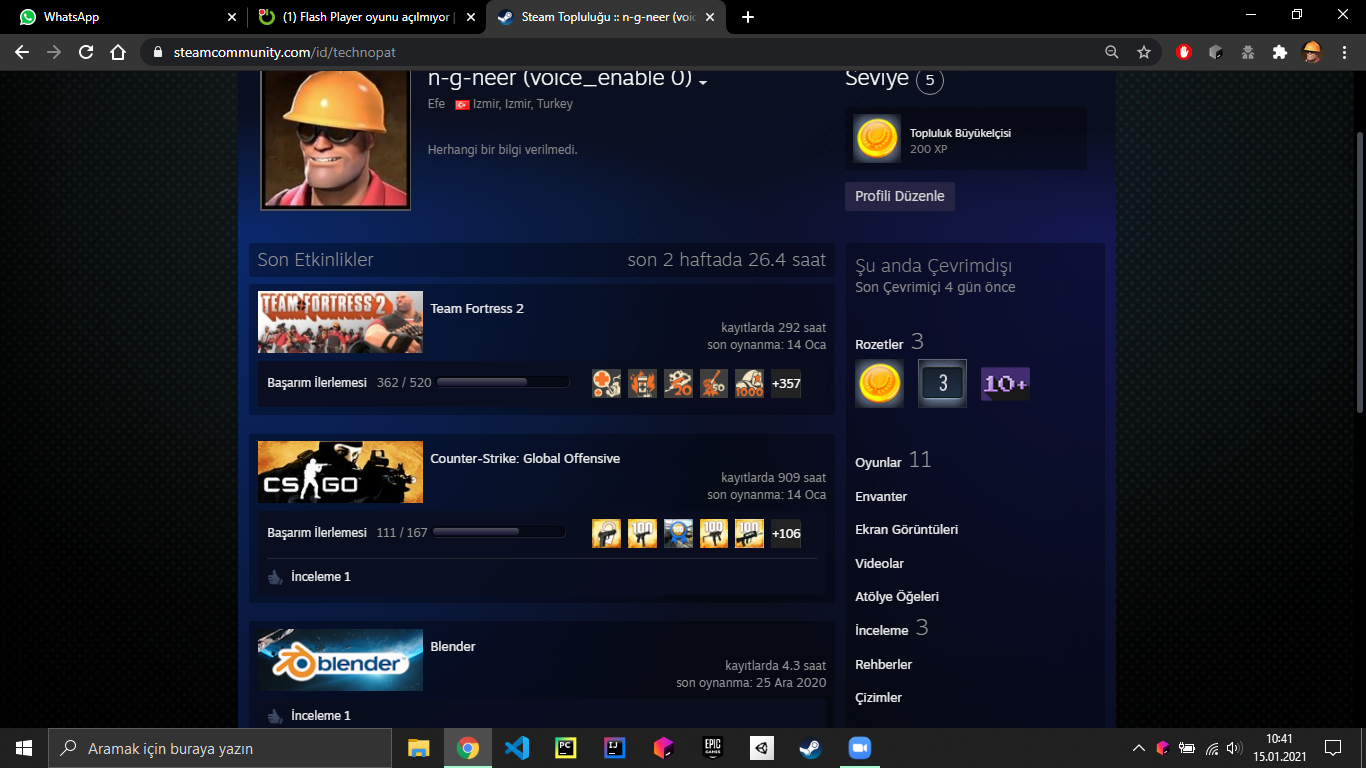Open the Extensions puzzle piece menu

click(x=1279, y=52)
